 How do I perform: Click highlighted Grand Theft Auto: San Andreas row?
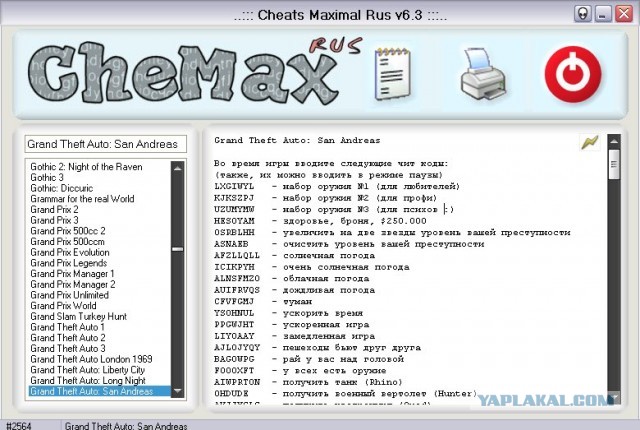tap(100, 391)
